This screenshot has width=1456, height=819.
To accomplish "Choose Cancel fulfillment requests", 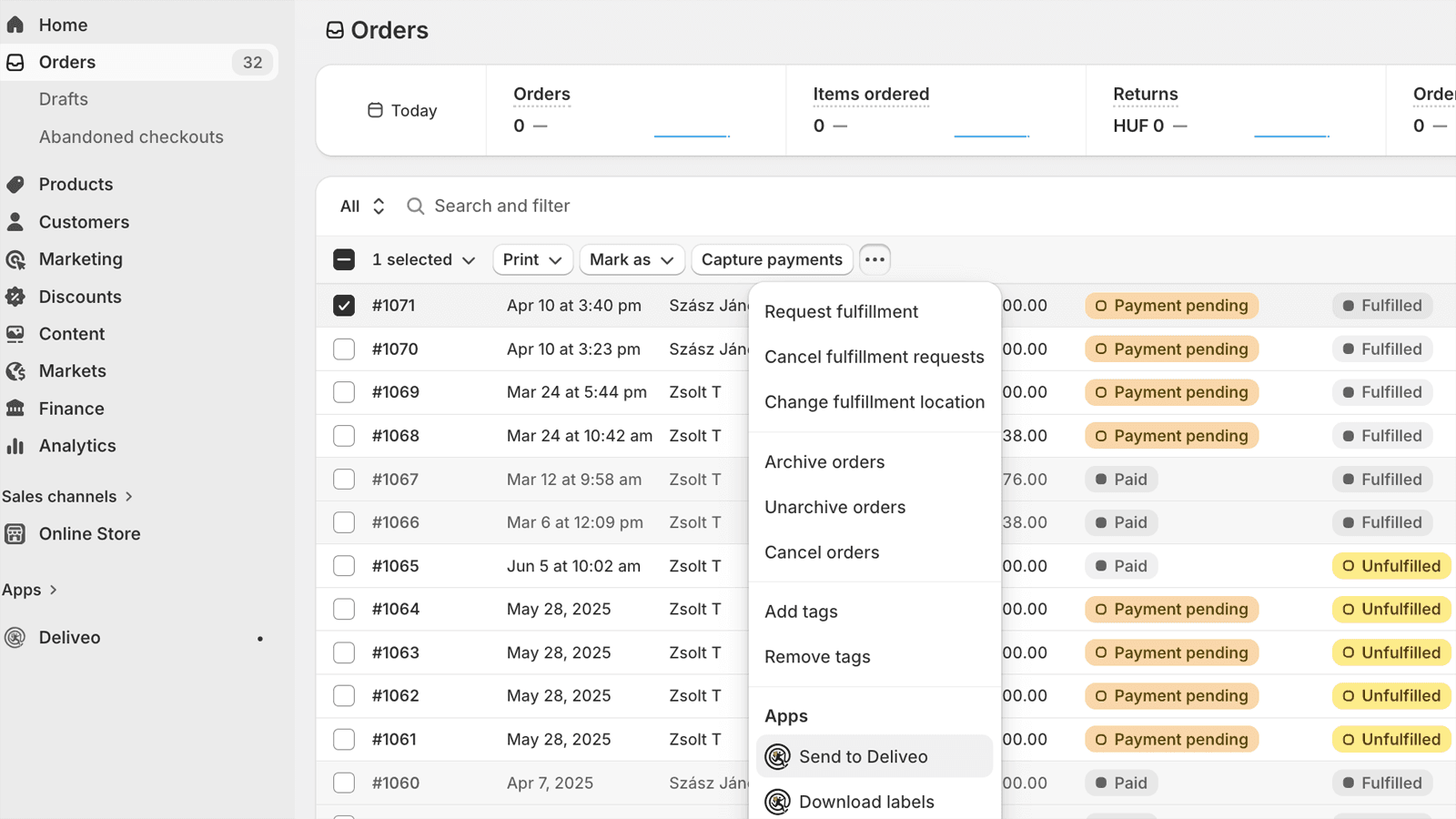I will tap(875, 357).
